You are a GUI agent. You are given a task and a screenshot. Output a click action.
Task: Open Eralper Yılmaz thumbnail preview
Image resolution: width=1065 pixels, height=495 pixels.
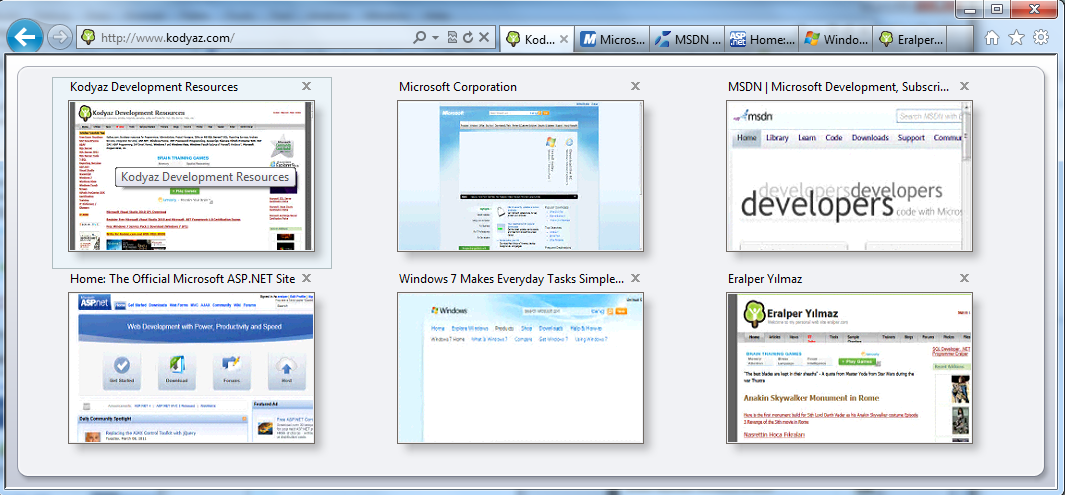[849, 368]
